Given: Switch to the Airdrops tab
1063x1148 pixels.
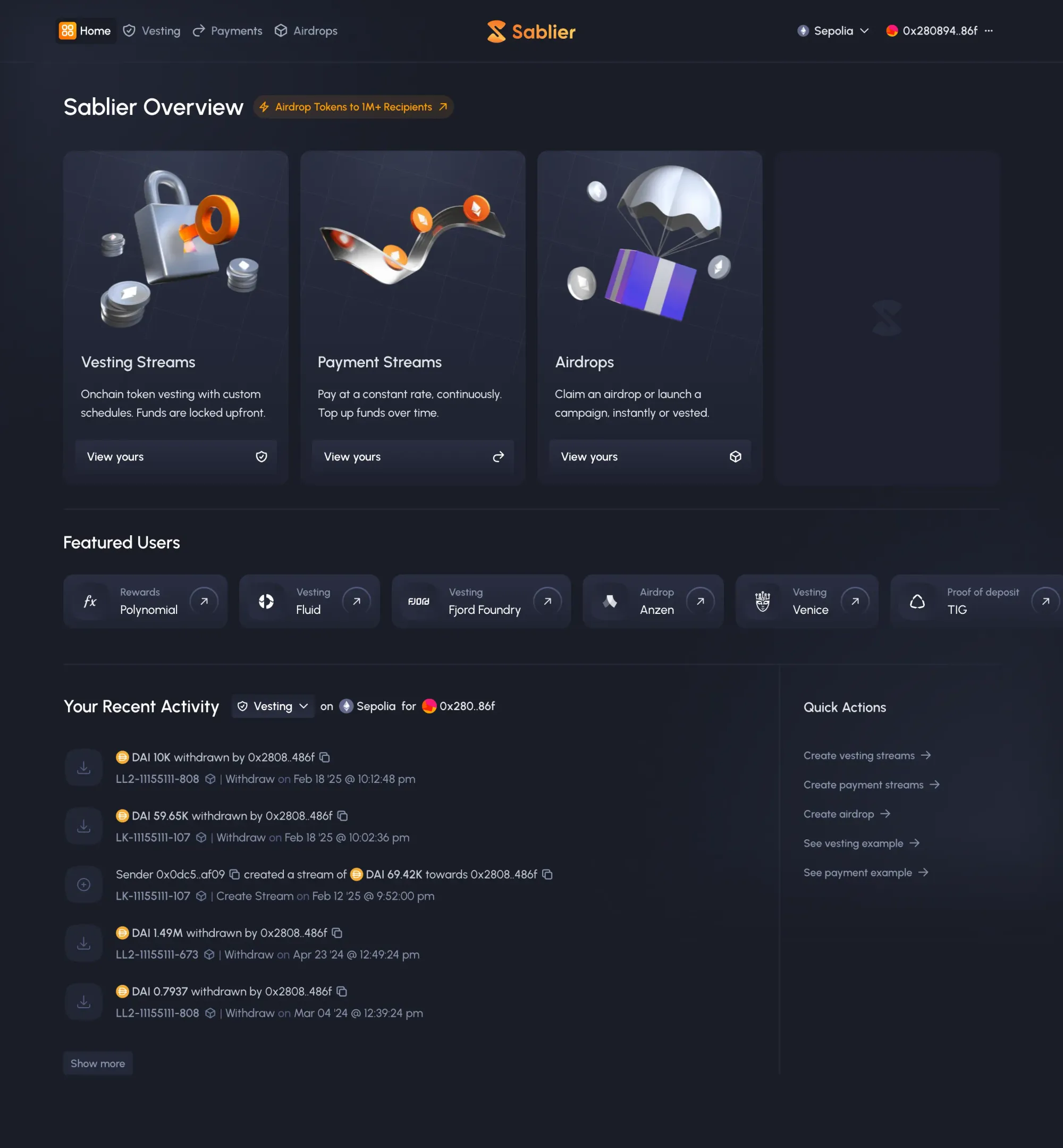Looking at the screenshot, I should (x=306, y=31).
